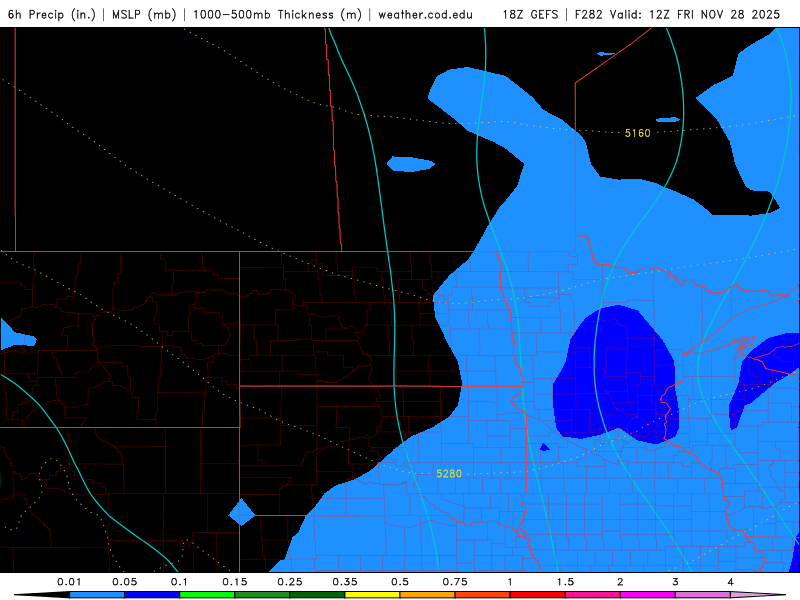The height and width of the screenshot is (600, 800).
Task: Click the dark green 0.25–0.35 legend swatch
Action: pos(317,595)
